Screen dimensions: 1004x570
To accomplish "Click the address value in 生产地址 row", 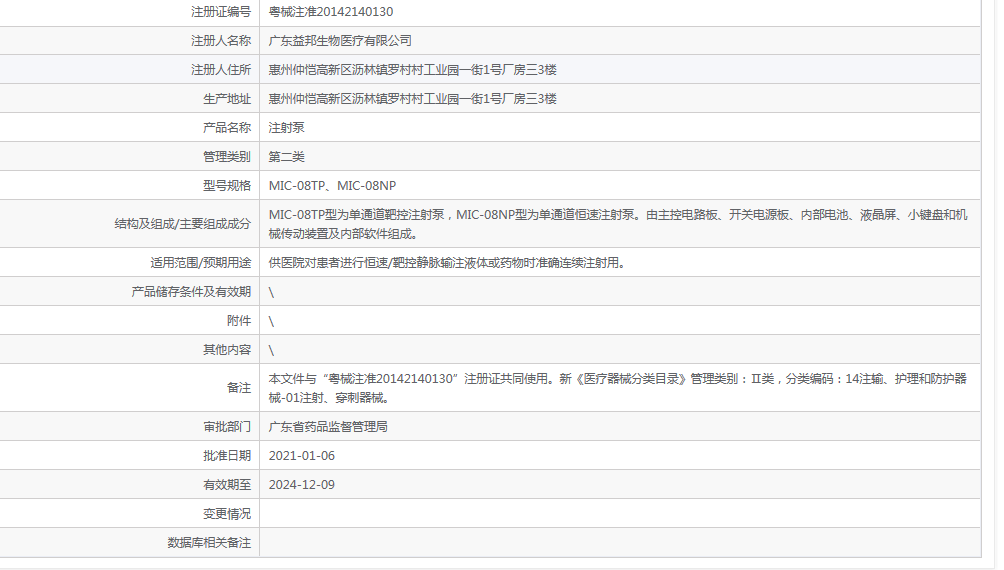I will (x=412, y=99).
